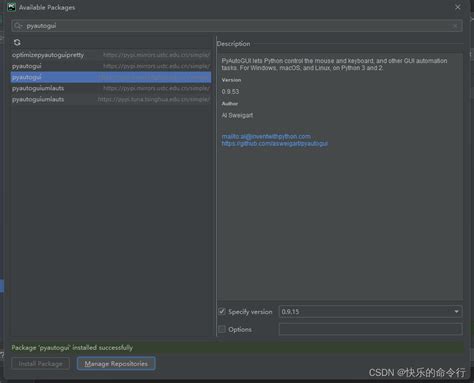Select the optimizepyautoguipretty package
The height and width of the screenshot is (383, 474).
tap(111, 55)
